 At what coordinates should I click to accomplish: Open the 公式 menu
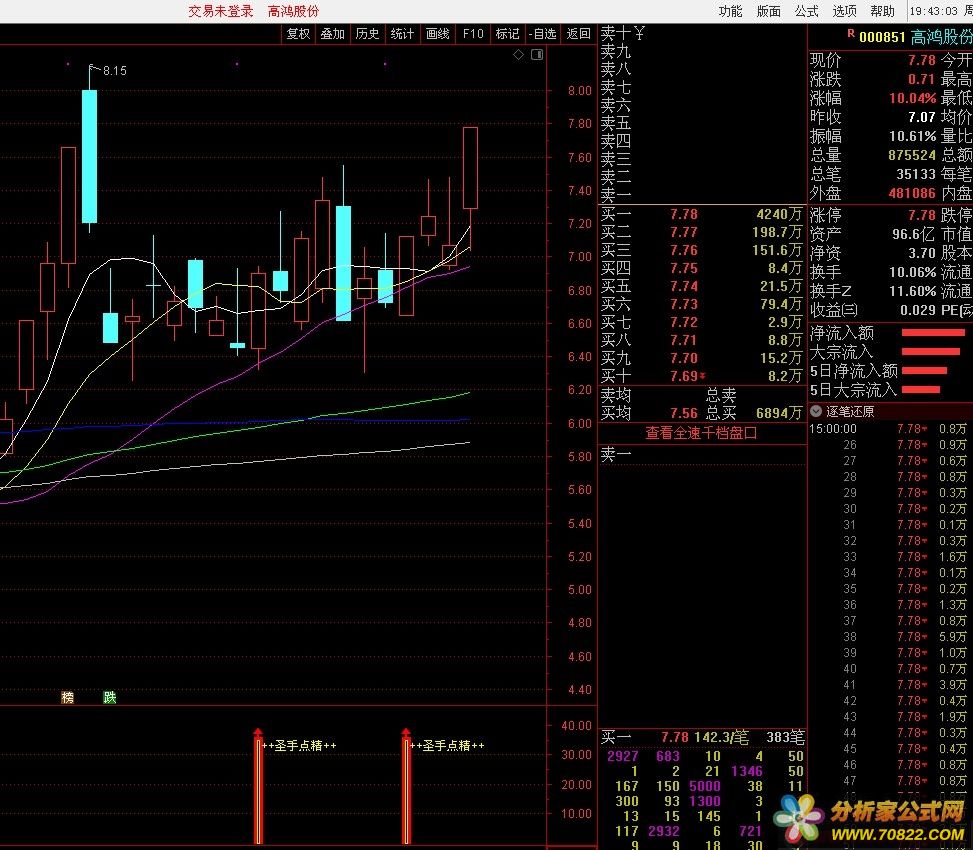tap(806, 11)
